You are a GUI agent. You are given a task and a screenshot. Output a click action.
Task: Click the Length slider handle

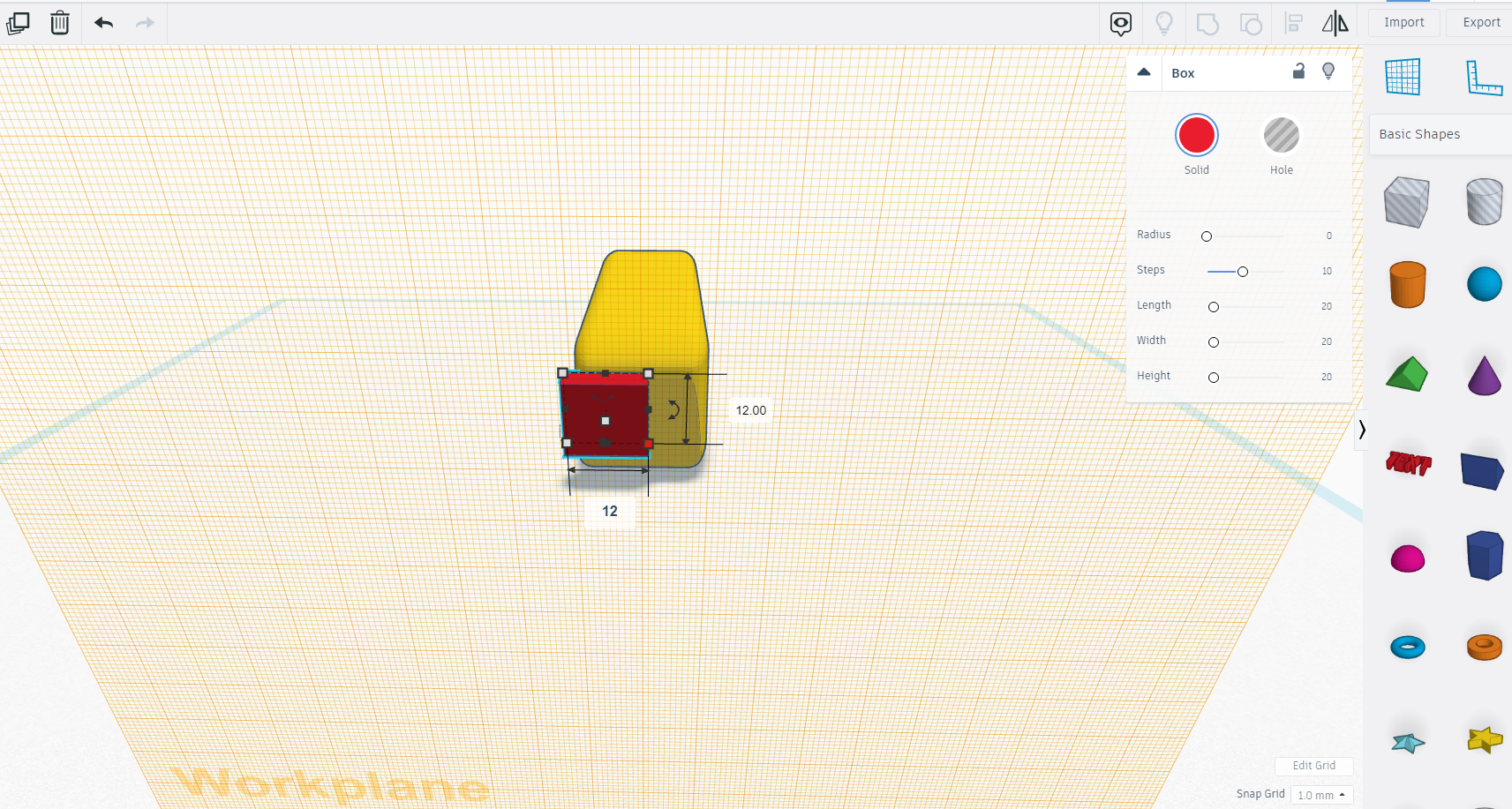point(1214,307)
